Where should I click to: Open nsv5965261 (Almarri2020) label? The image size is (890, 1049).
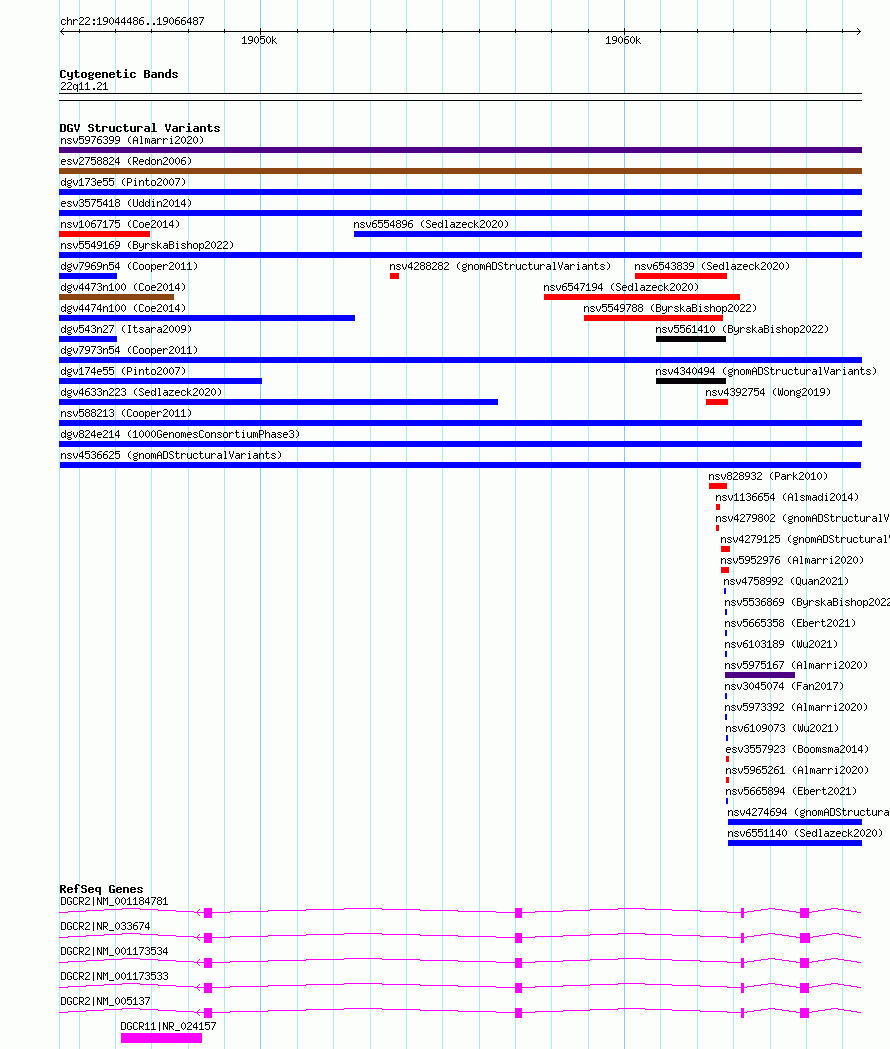tap(797, 771)
